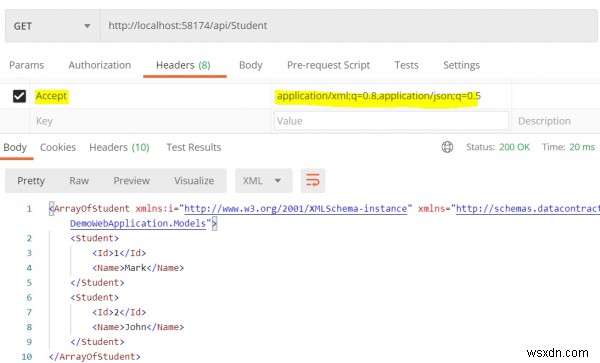600x363 pixels.
Task: Open the XML format dropdown
Action: pyautogui.click(x=264, y=181)
